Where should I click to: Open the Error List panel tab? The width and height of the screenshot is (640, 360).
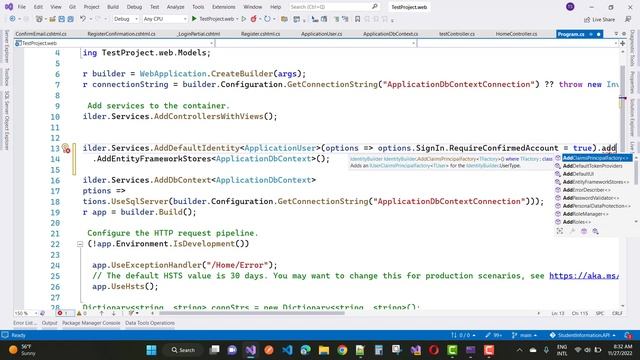[x=24, y=323]
